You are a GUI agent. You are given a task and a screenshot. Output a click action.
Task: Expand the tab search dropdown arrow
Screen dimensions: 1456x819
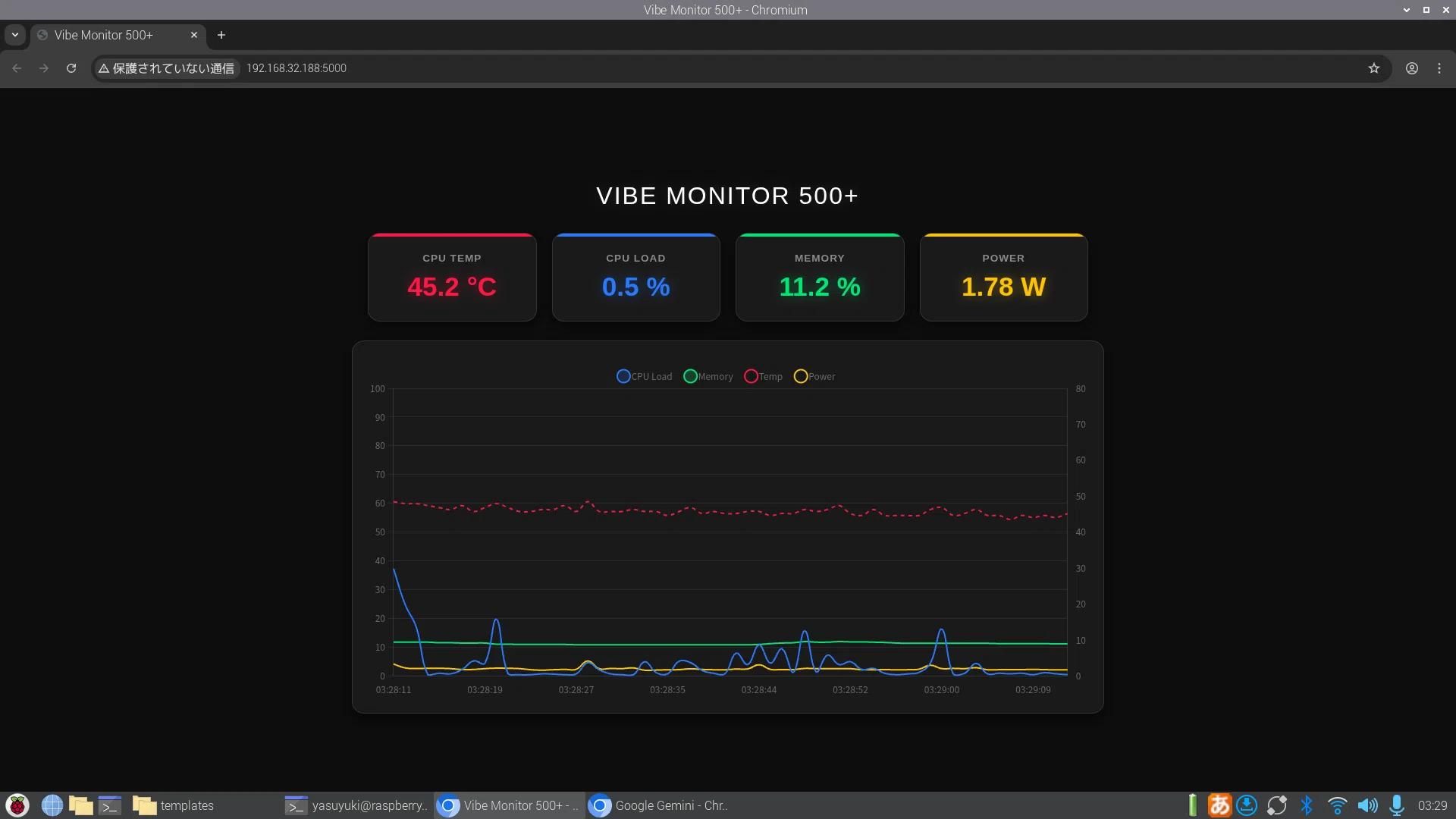[15, 35]
